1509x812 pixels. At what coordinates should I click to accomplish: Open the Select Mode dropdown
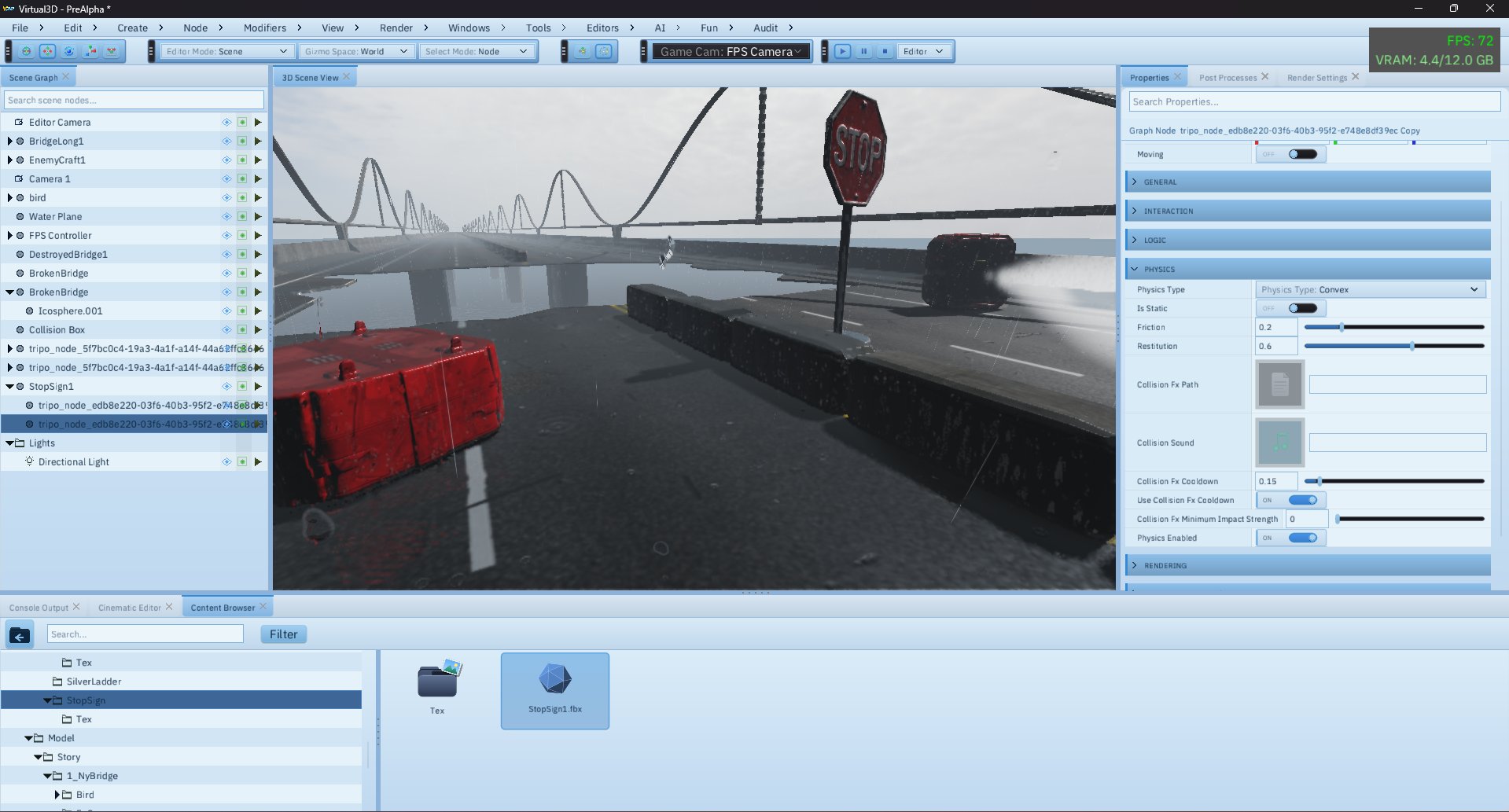476,51
